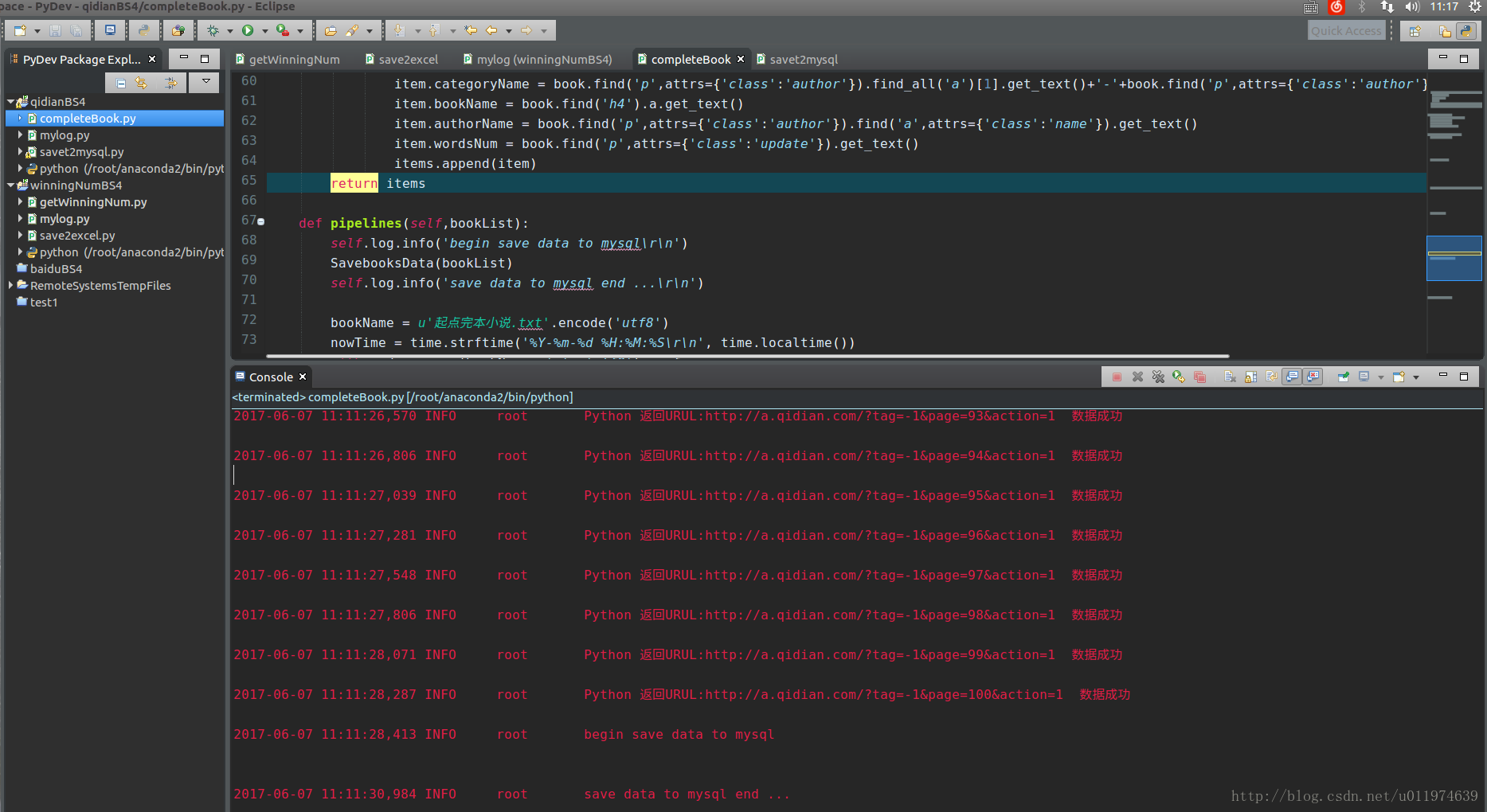Click the system volume icon
The height and width of the screenshot is (812, 1487).
click(1412, 7)
